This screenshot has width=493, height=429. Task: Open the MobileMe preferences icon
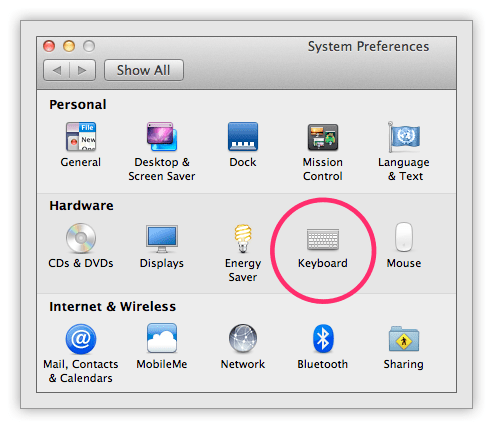coord(162,338)
